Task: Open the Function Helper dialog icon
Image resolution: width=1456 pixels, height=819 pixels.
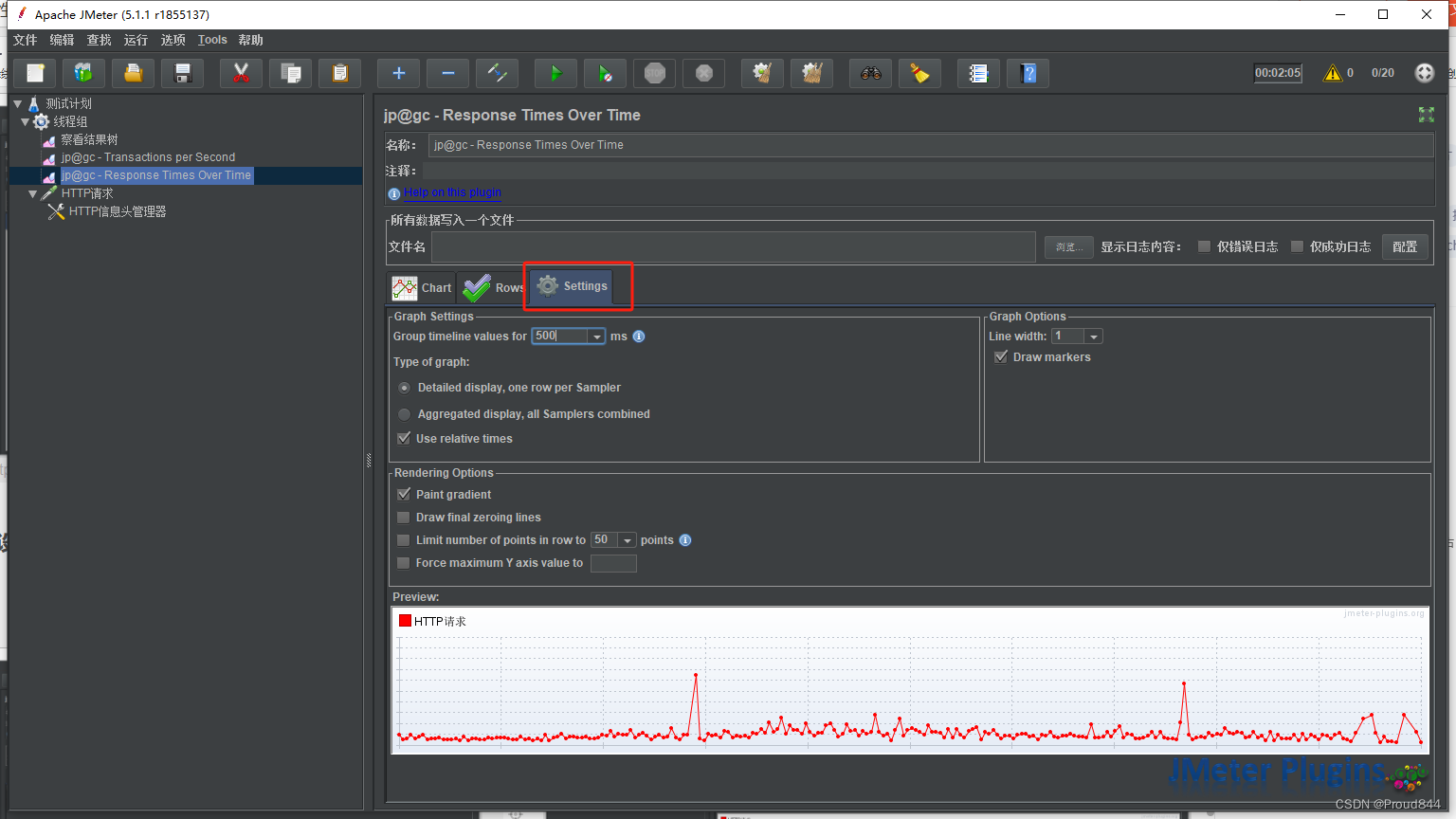Action: [979, 73]
